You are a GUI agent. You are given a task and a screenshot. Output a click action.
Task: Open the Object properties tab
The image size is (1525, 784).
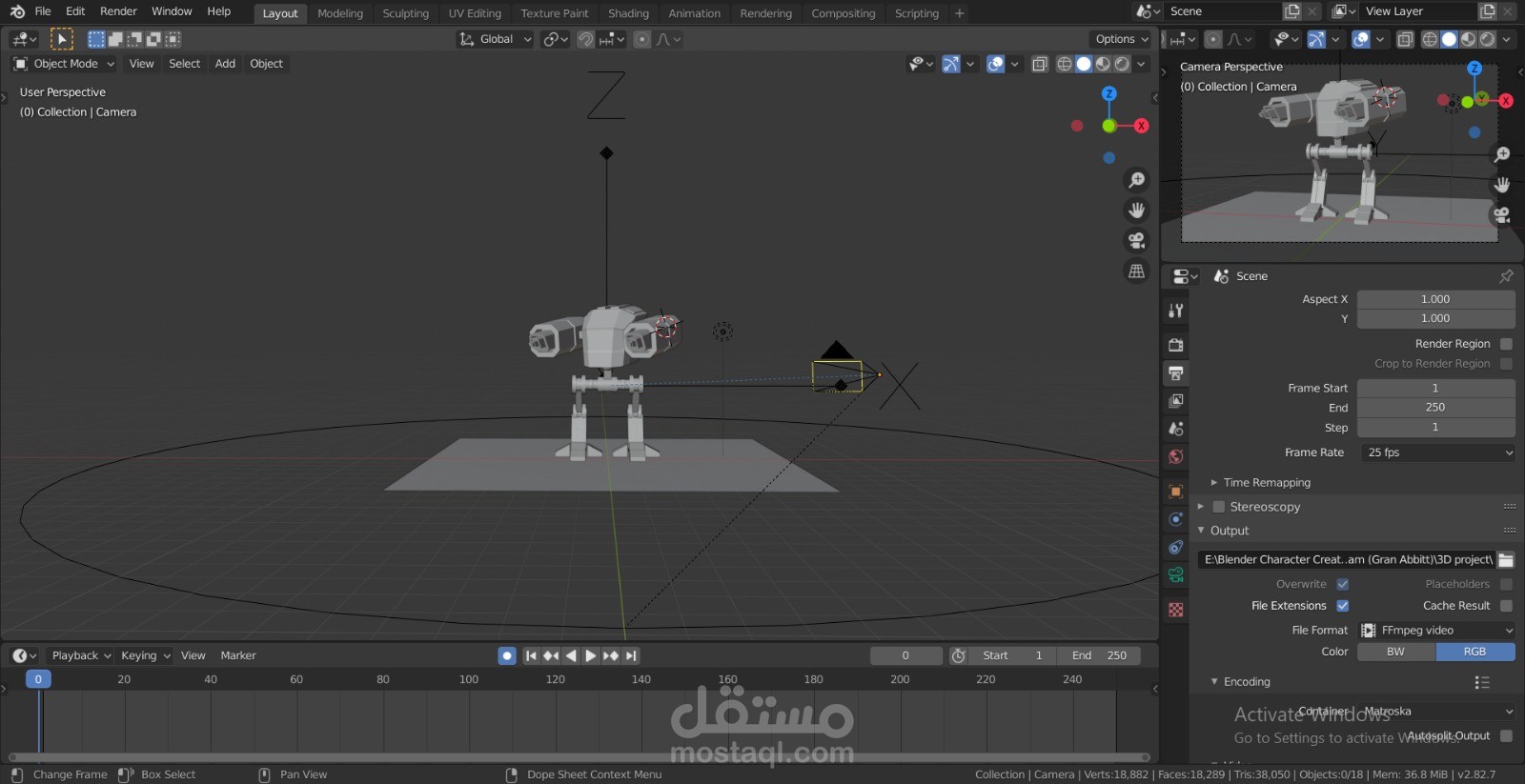coord(1176,492)
